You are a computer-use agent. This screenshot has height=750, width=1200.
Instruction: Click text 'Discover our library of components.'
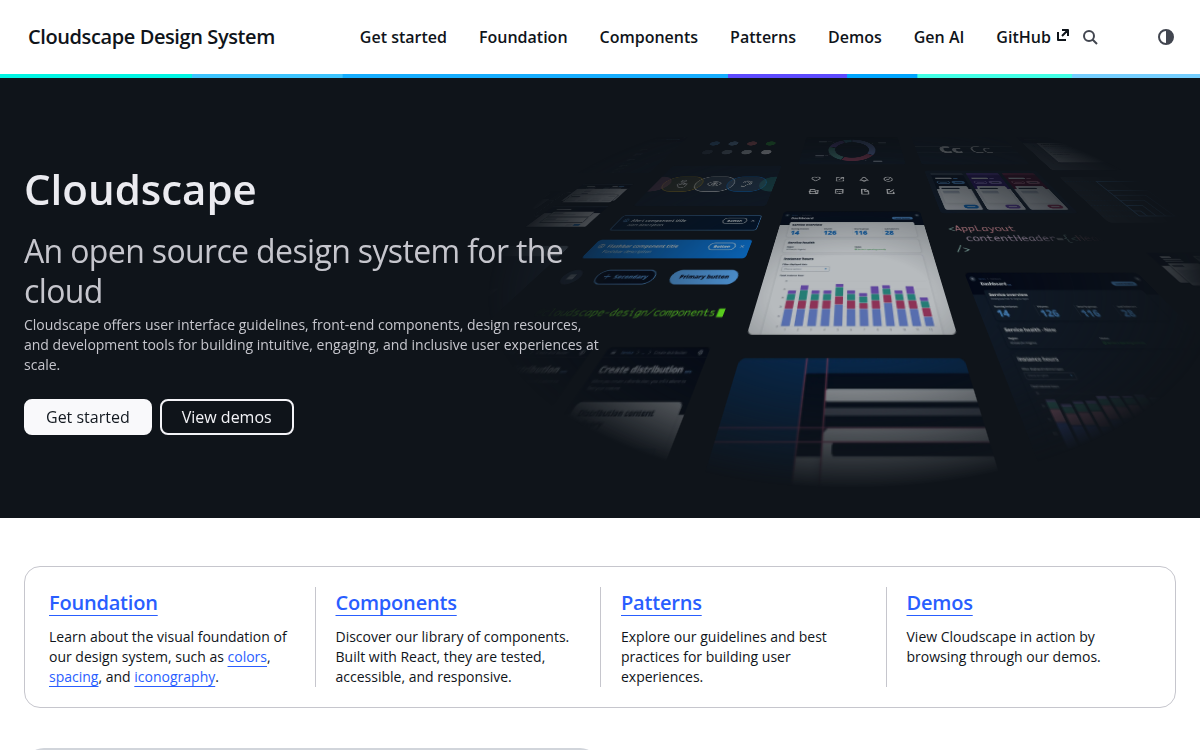click(x=452, y=637)
